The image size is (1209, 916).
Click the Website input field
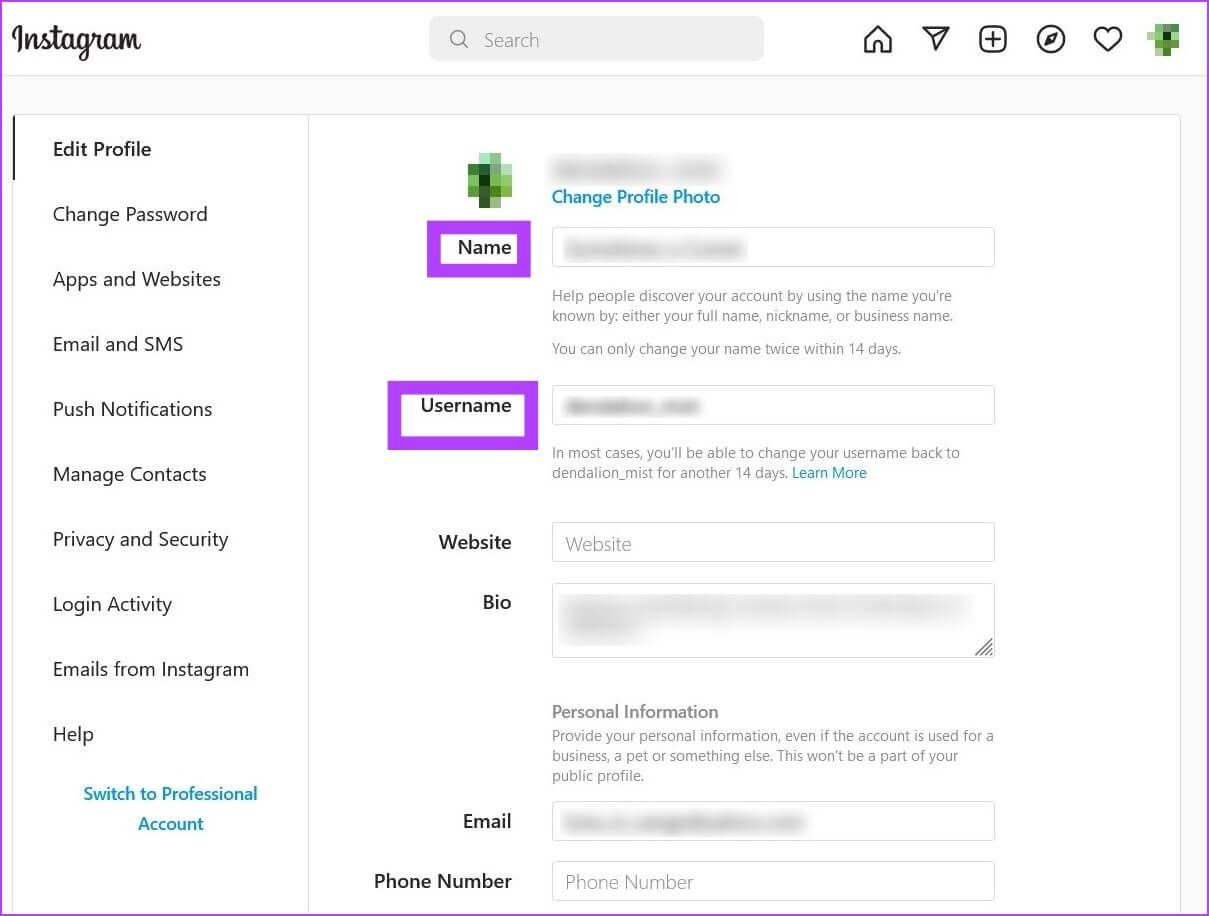pos(773,542)
